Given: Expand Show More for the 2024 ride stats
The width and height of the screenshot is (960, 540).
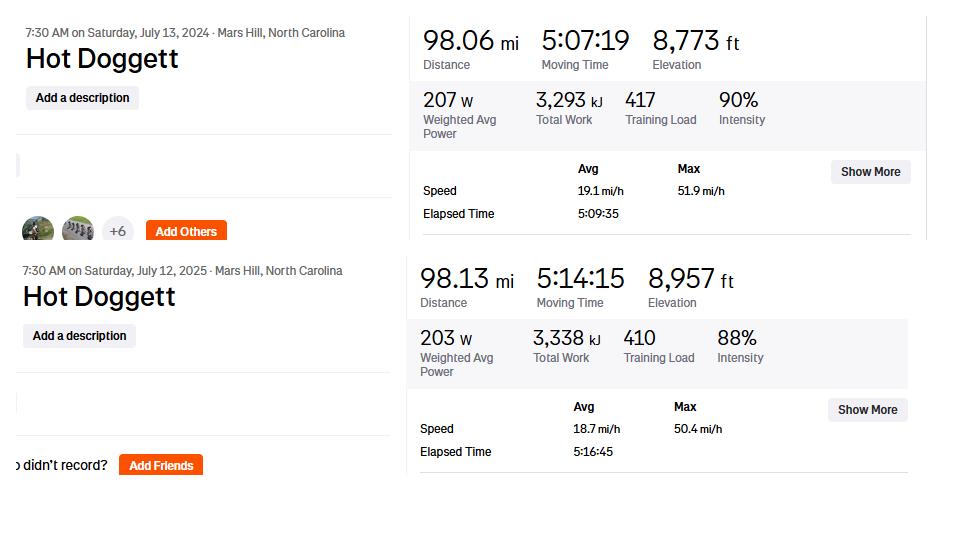Looking at the screenshot, I should [870, 172].
